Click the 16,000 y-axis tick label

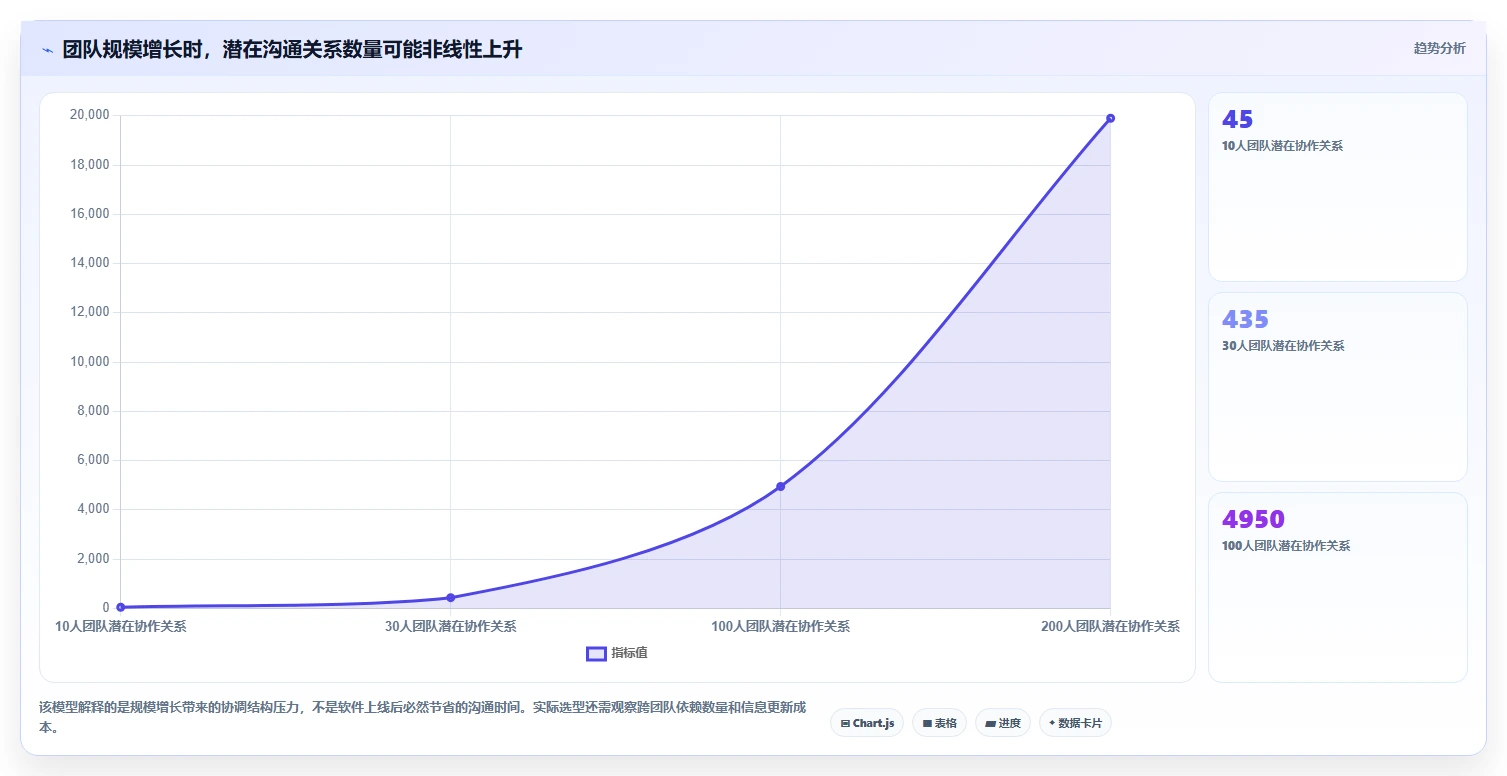tap(89, 214)
